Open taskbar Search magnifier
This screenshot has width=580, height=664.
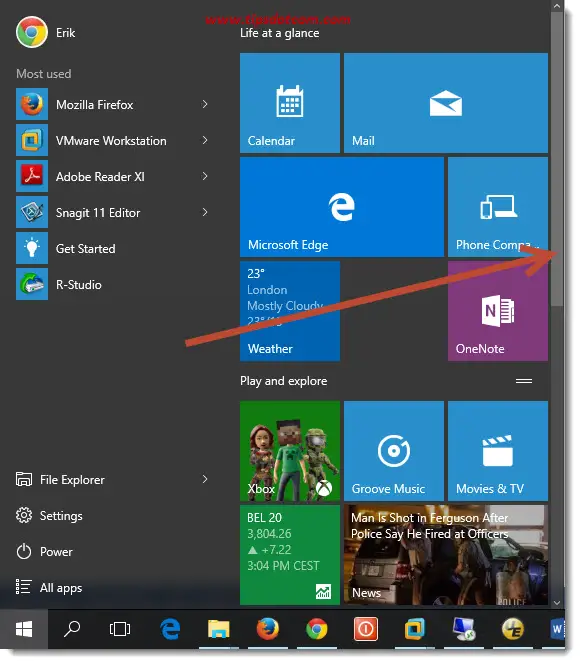point(72,629)
